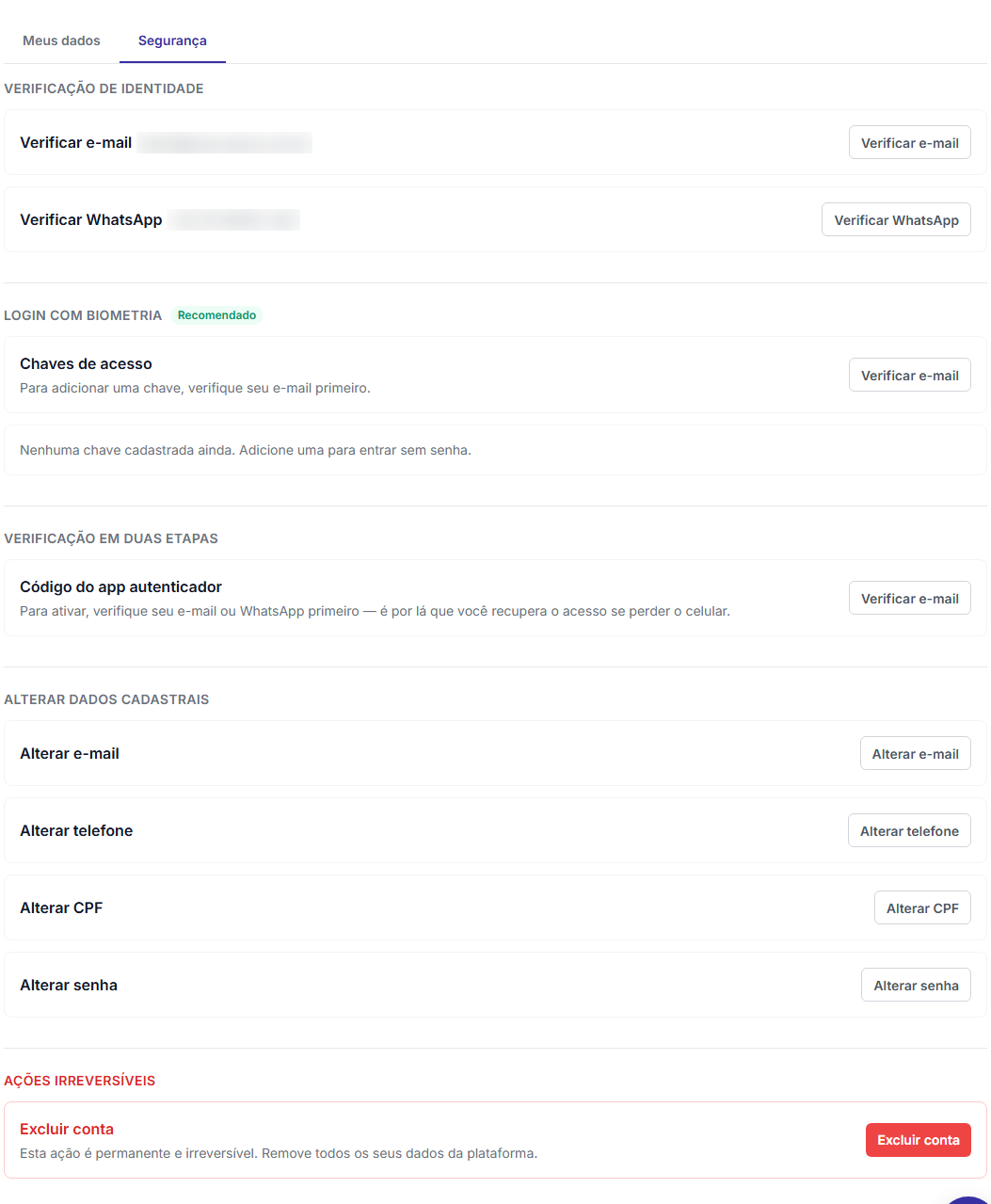Click the Código do app autenticador title
Screen dimensions: 991x1204
120,587
